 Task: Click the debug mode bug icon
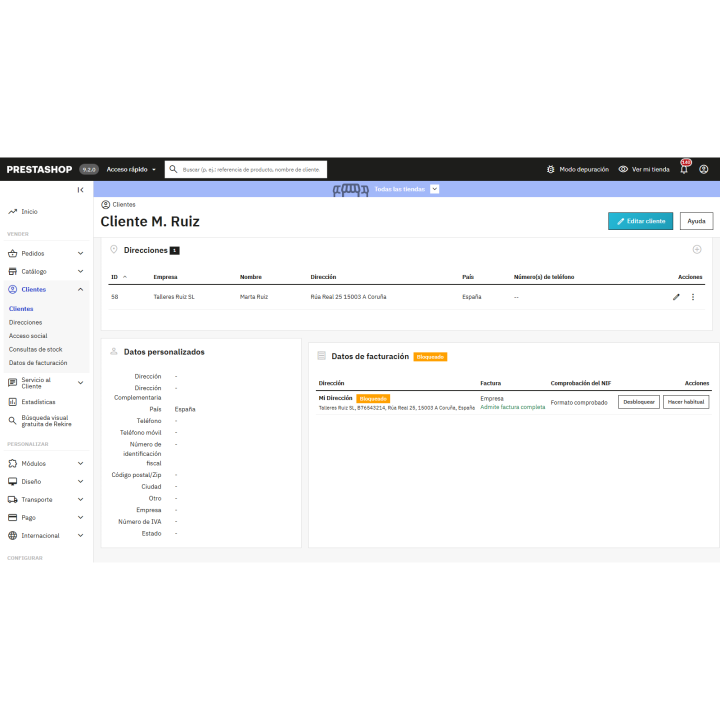(551, 169)
